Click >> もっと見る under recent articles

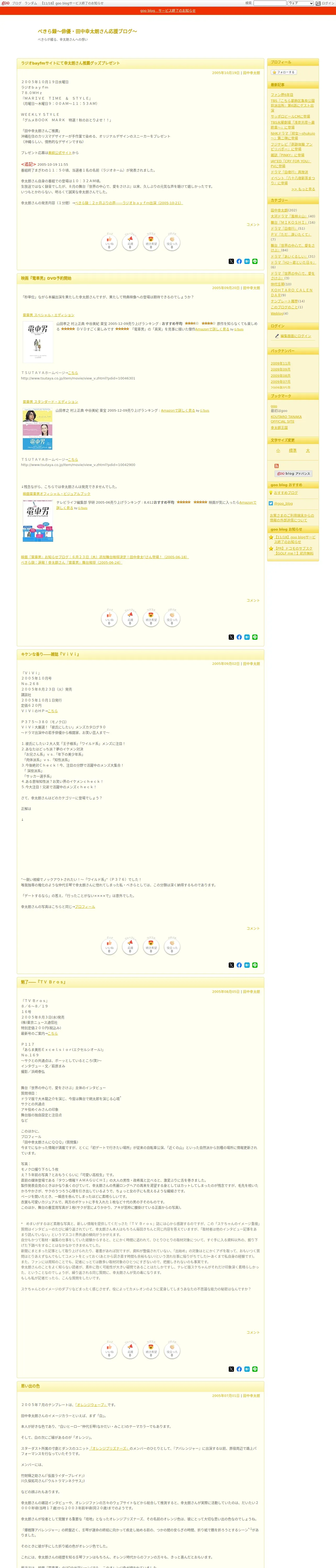tap(303, 189)
